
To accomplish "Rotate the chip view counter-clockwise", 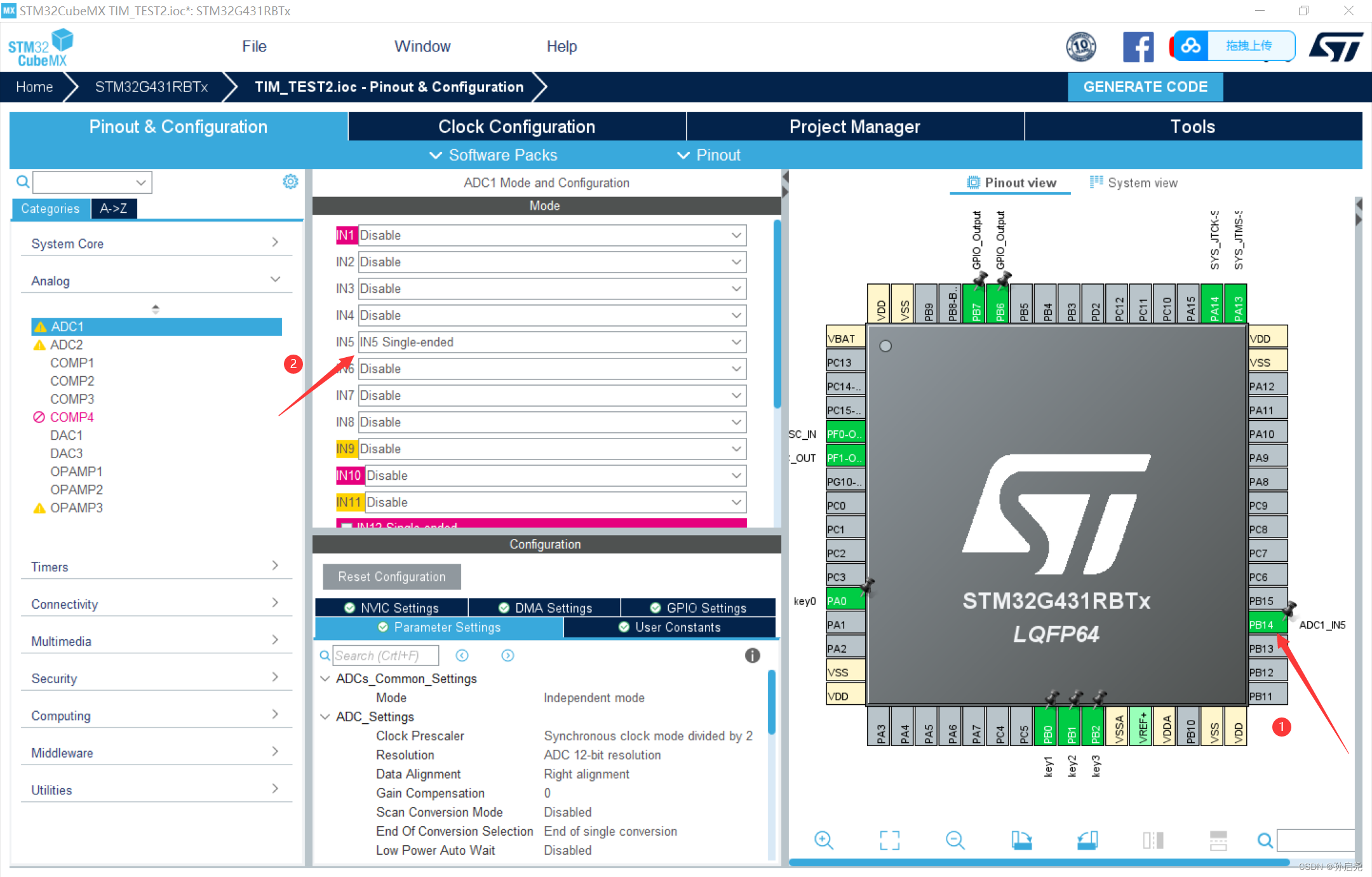I will [1087, 840].
